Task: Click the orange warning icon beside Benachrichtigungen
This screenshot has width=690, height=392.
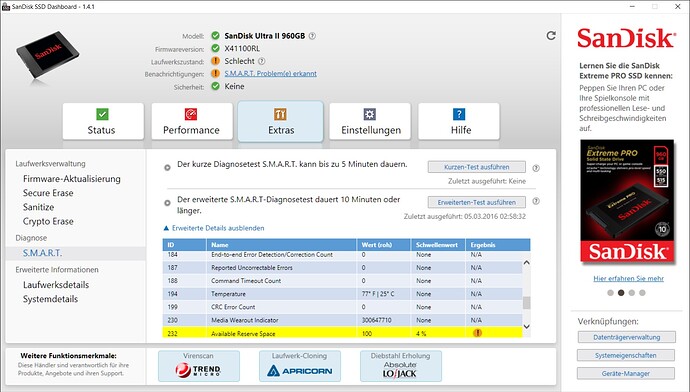Action: point(215,73)
